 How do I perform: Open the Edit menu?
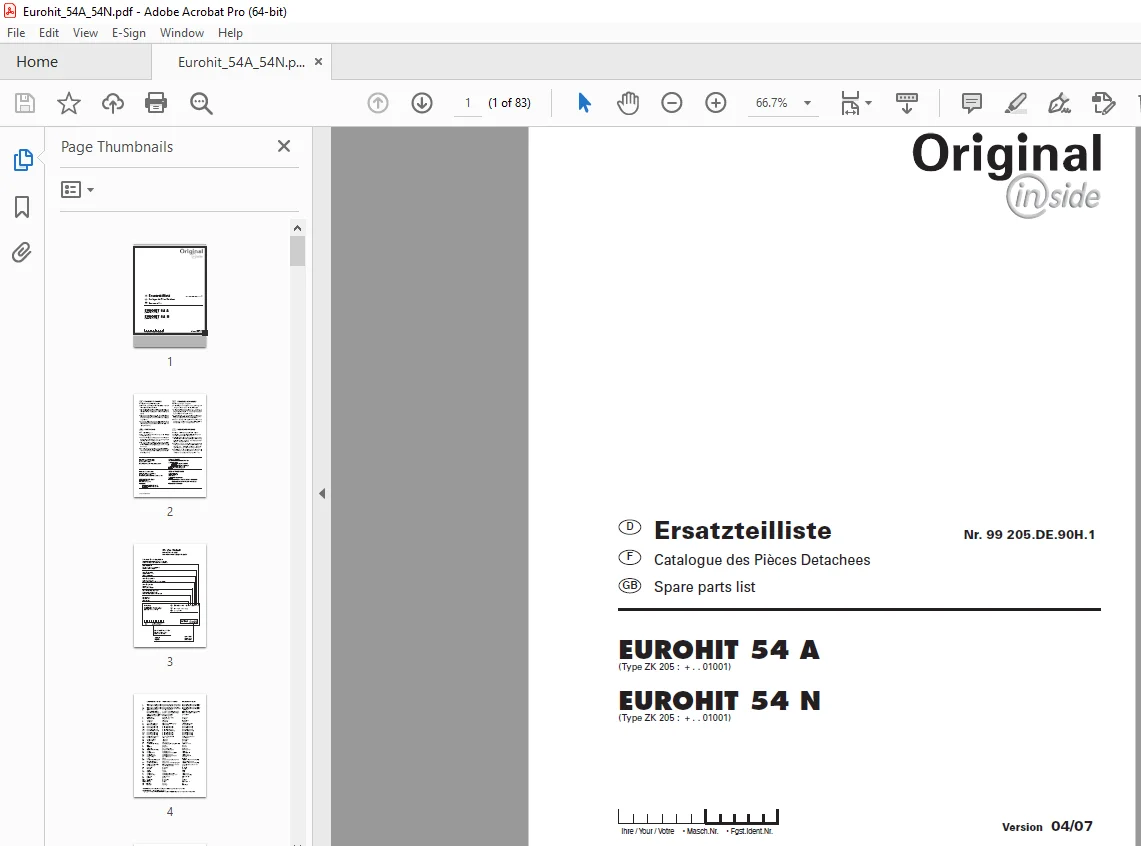tap(49, 33)
